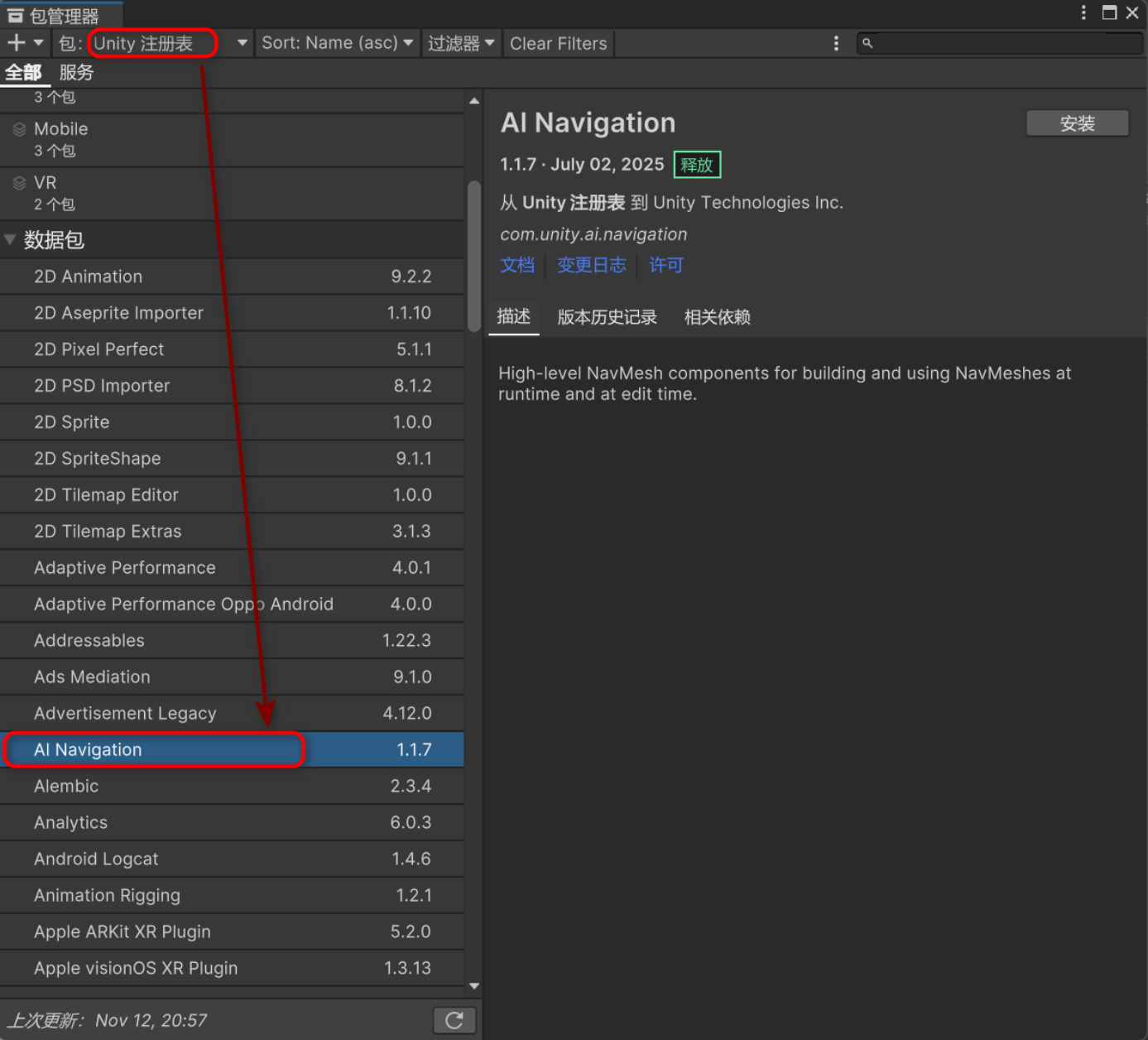This screenshot has width=1148, height=1040.
Task: Click the AI Navigation details title
Action: 588,123
